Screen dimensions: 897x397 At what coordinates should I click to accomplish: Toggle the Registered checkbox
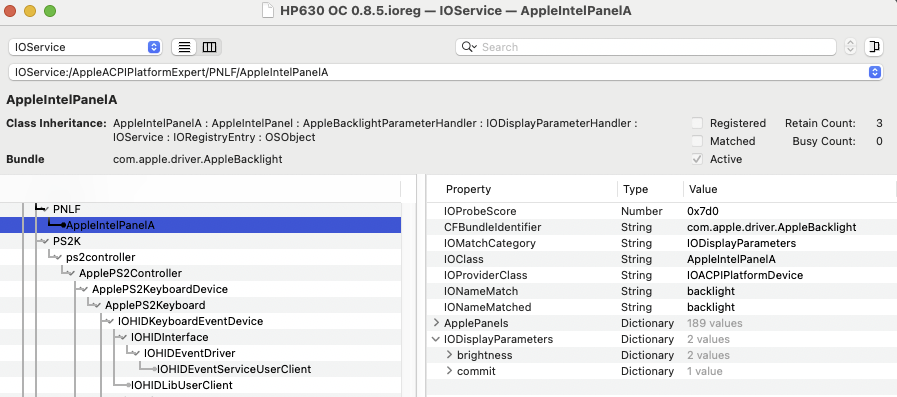pyautogui.click(x=697, y=123)
